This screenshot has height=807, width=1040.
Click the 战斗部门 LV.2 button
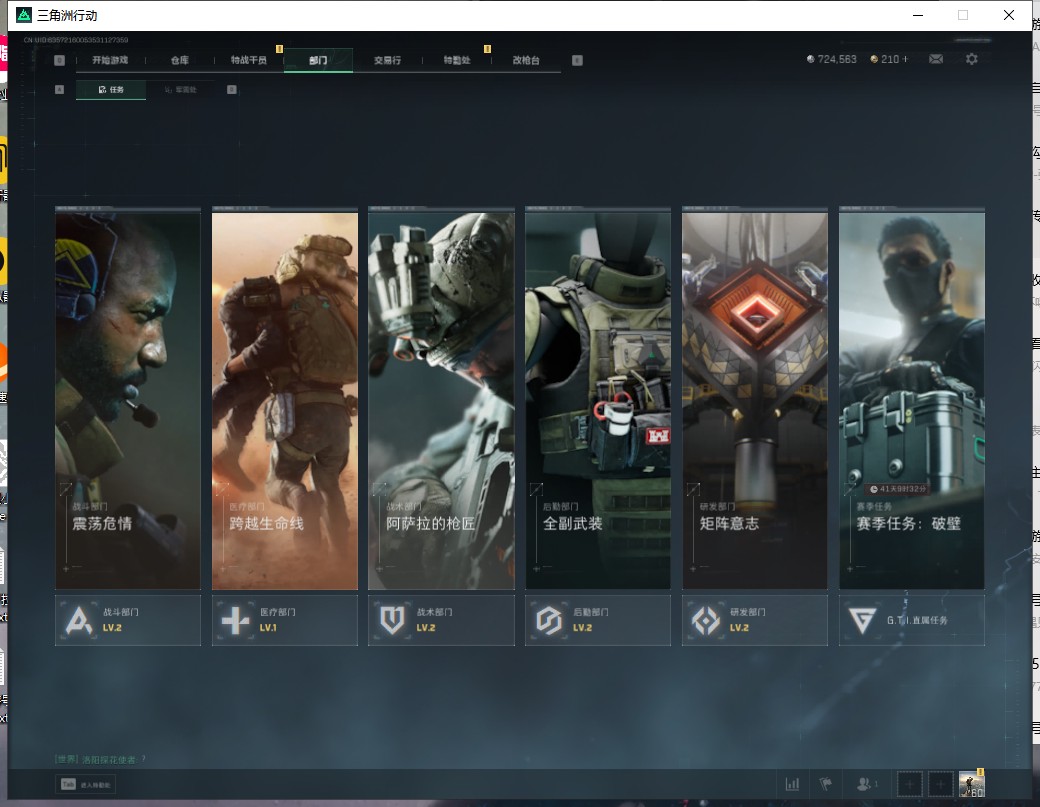pyautogui.click(x=128, y=621)
